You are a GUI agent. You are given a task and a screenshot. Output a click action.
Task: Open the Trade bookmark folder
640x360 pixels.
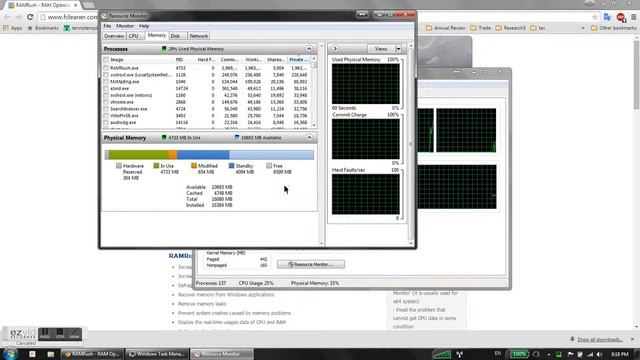pyautogui.click(x=480, y=28)
